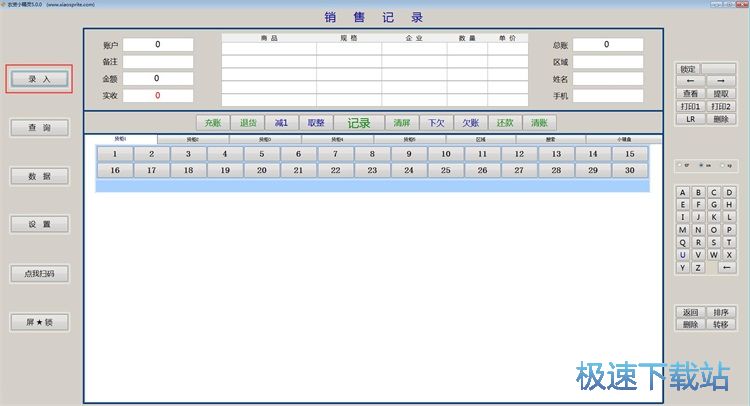Screen dimensions: 750x406
Task: Click the 删除 button beside LR
Action: [721, 119]
